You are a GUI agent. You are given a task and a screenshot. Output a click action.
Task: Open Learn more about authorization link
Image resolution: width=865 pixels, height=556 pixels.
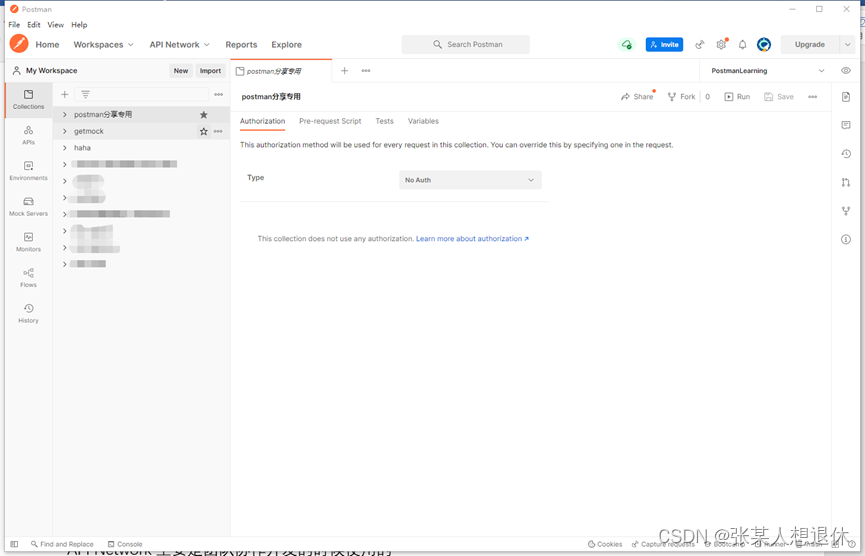coord(472,239)
